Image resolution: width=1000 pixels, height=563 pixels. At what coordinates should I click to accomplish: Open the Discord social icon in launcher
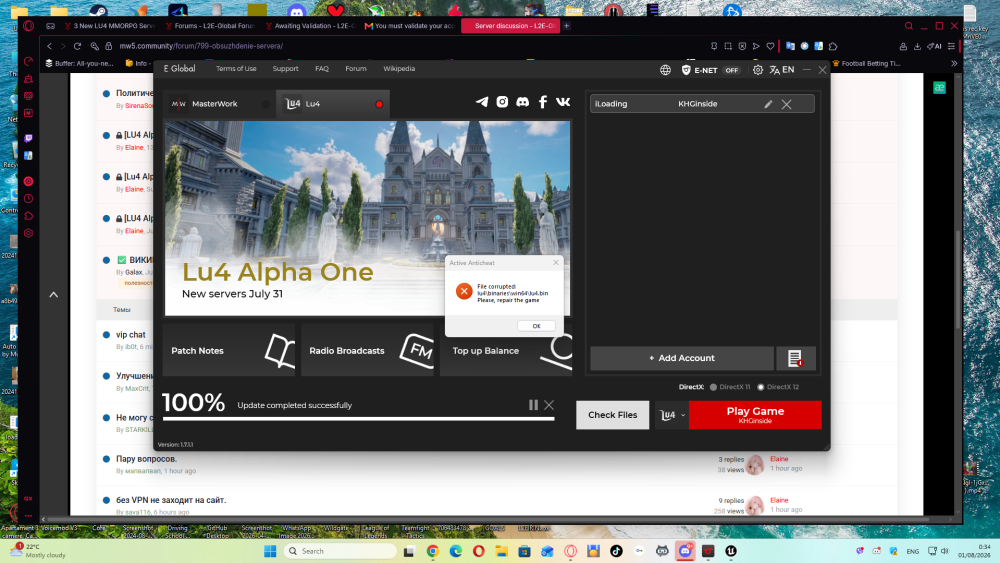(522, 102)
